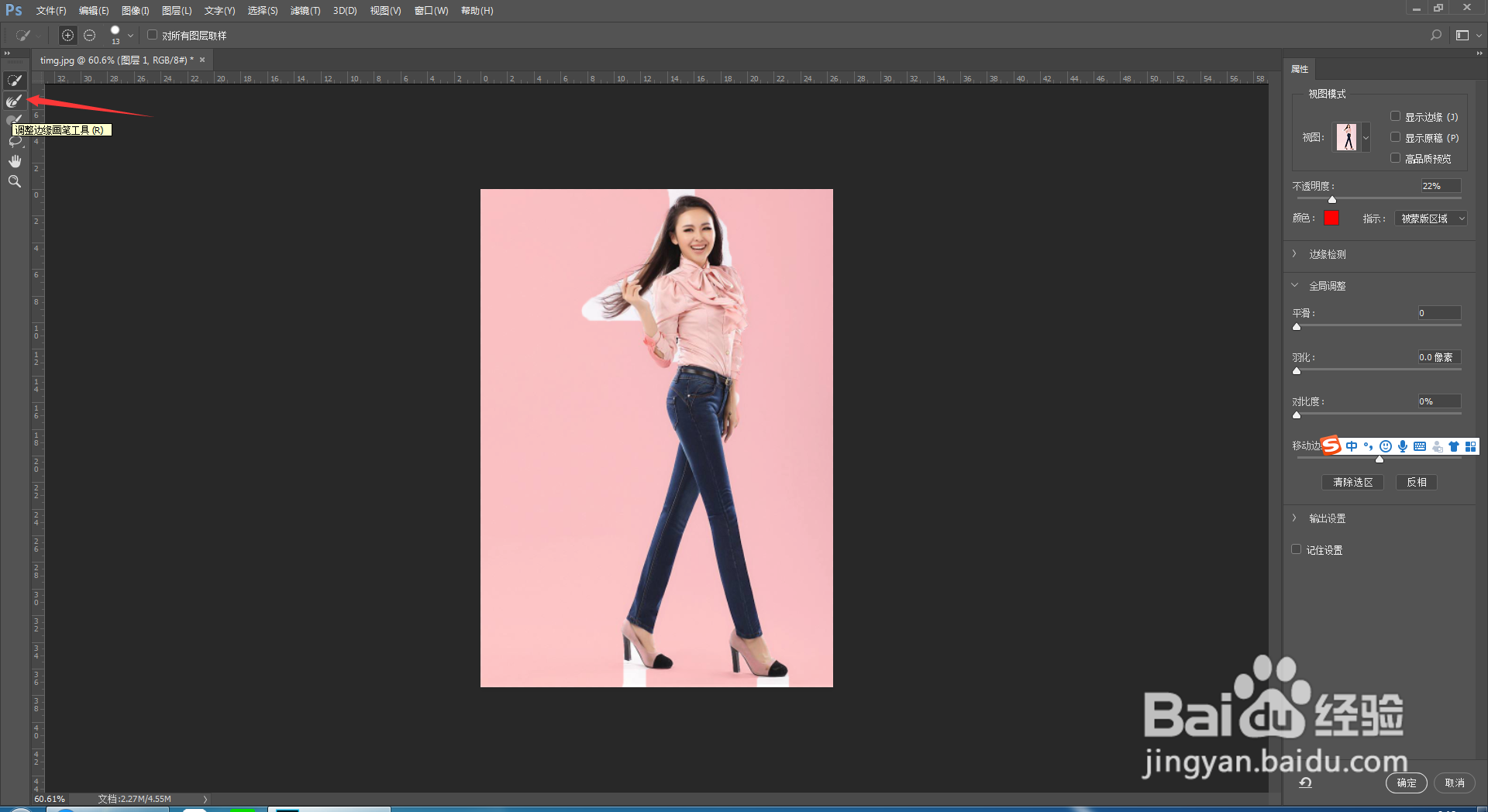
Task: Click Sogou account user icon
Action: pyautogui.click(x=1437, y=446)
